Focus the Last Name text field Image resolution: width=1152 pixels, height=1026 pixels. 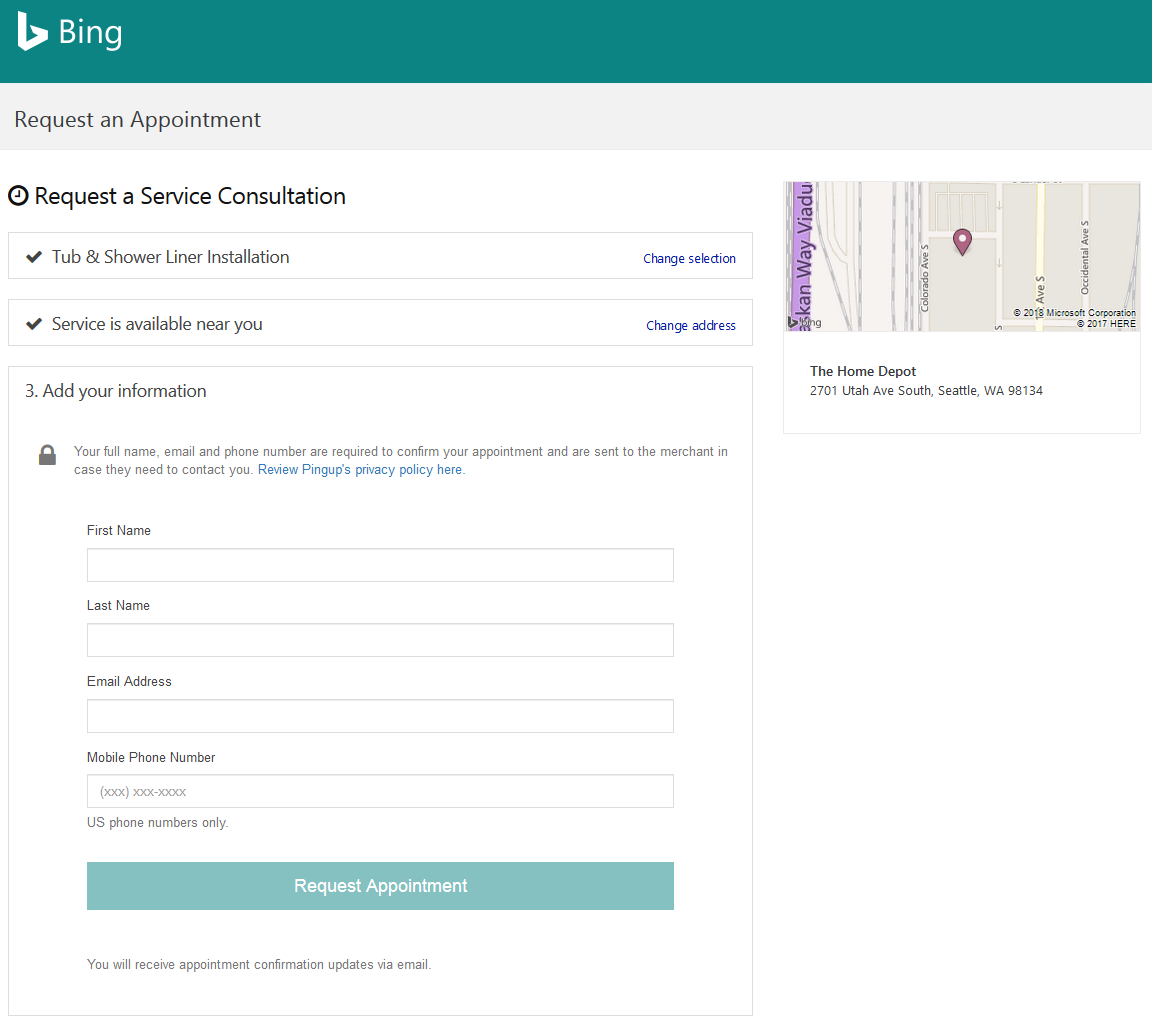tap(380, 640)
